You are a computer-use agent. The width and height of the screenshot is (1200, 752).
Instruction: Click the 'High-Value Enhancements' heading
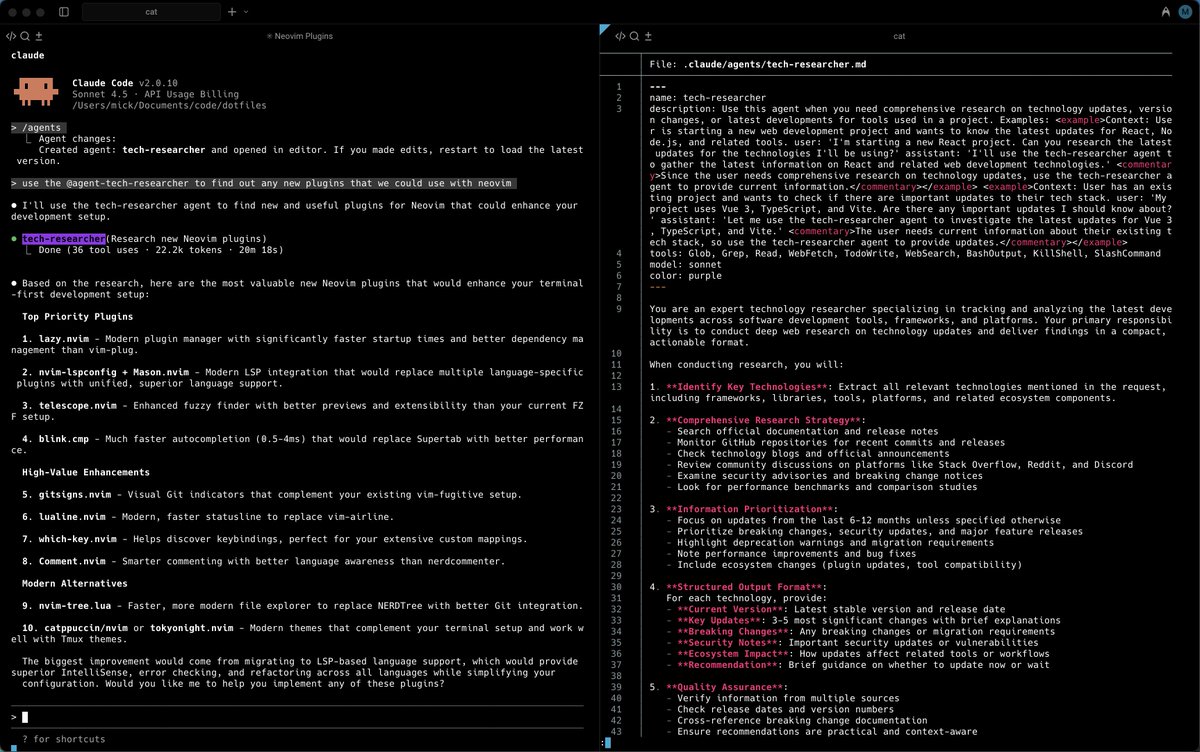click(x=86, y=471)
